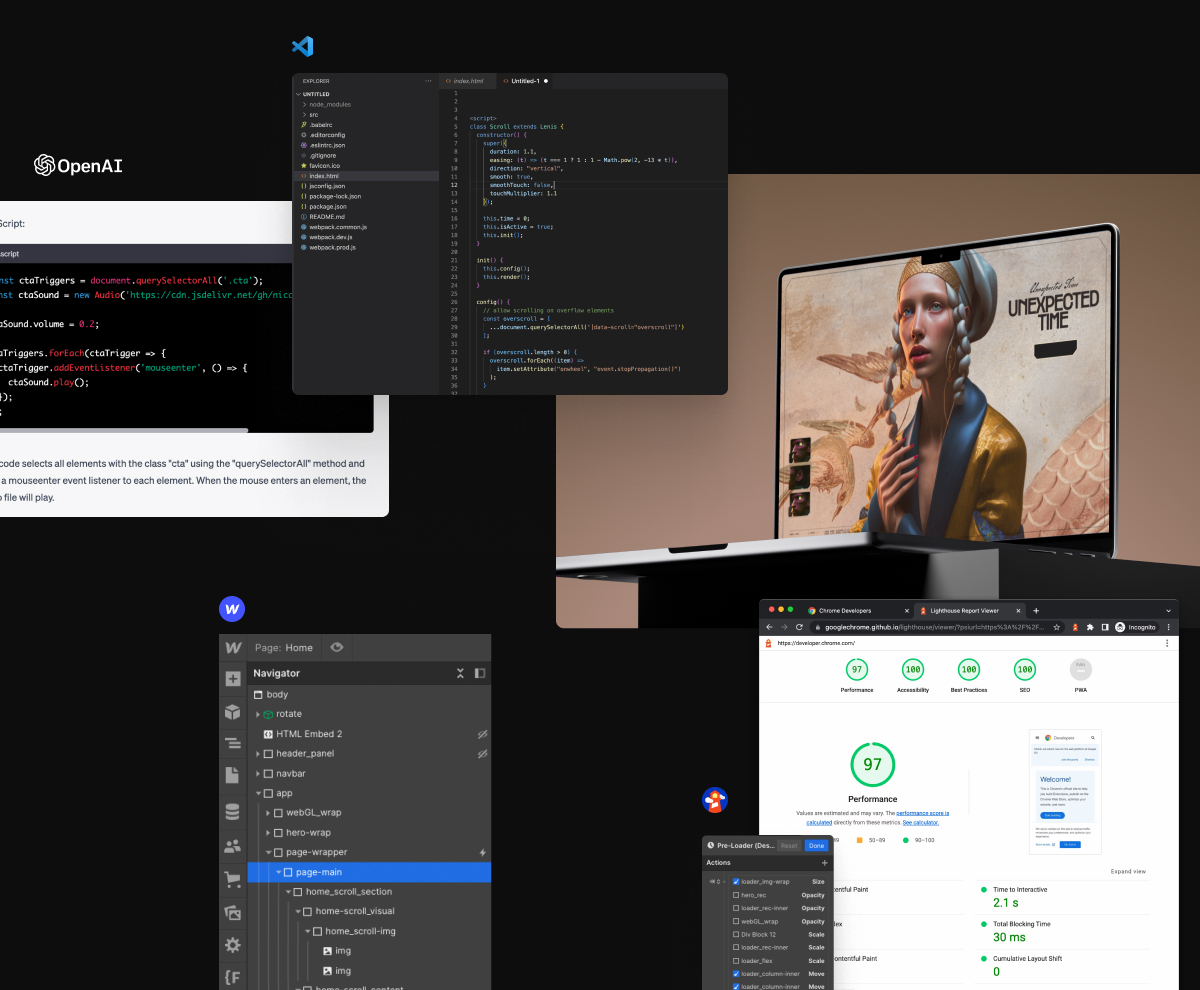
Task: Toggle visibility of the HTML Embed 2 element
Action: pyautogui.click(x=483, y=733)
